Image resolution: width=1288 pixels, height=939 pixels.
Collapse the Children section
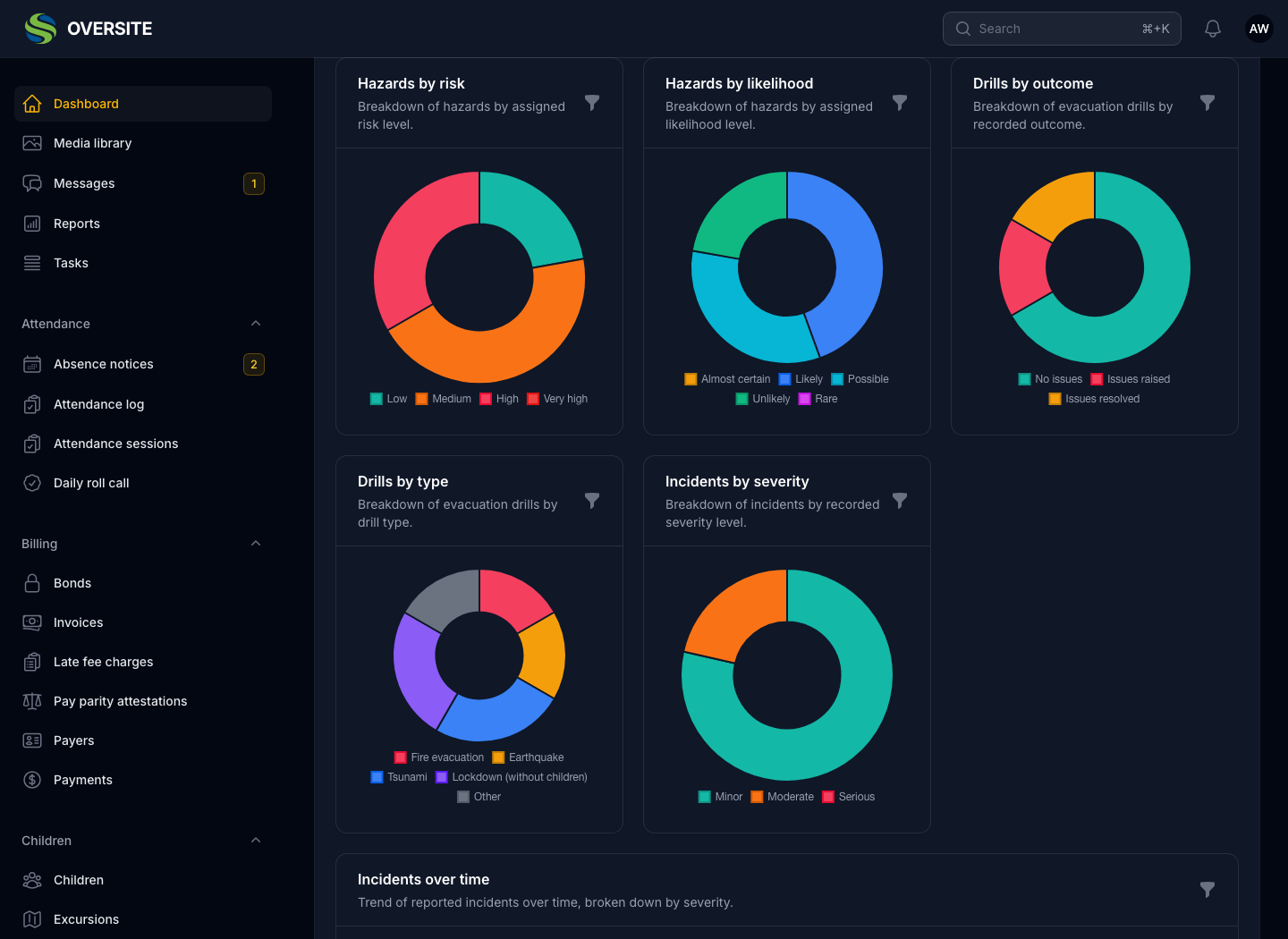click(x=256, y=841)
